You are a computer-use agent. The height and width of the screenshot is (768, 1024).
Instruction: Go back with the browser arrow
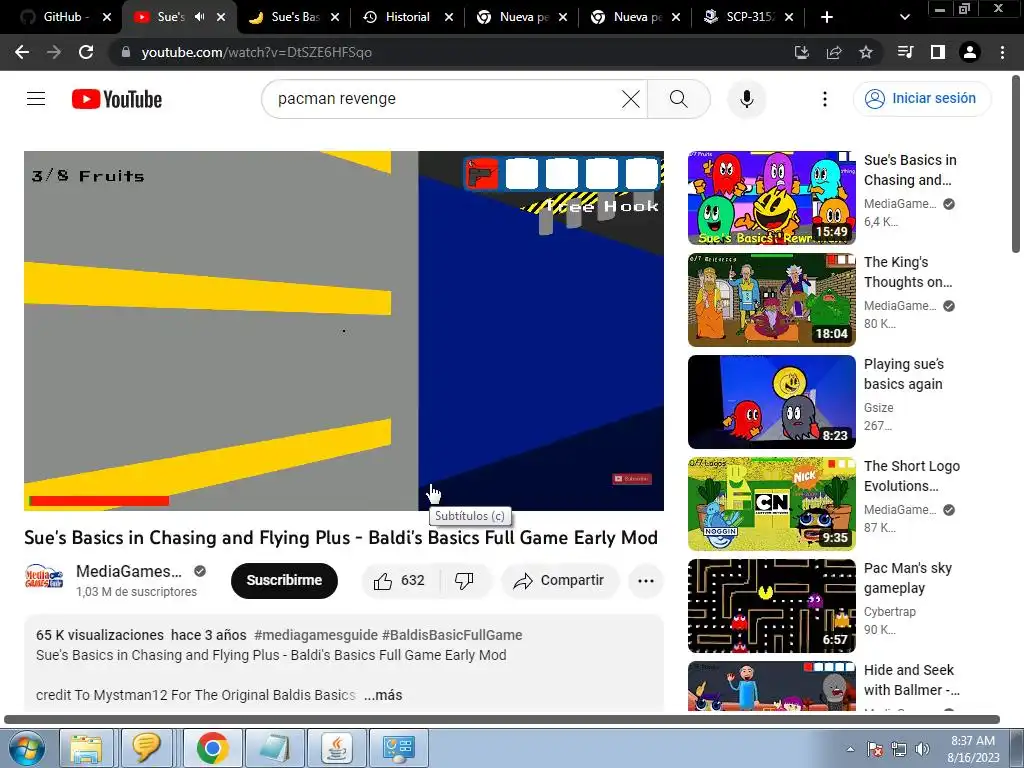click(22, 52)
